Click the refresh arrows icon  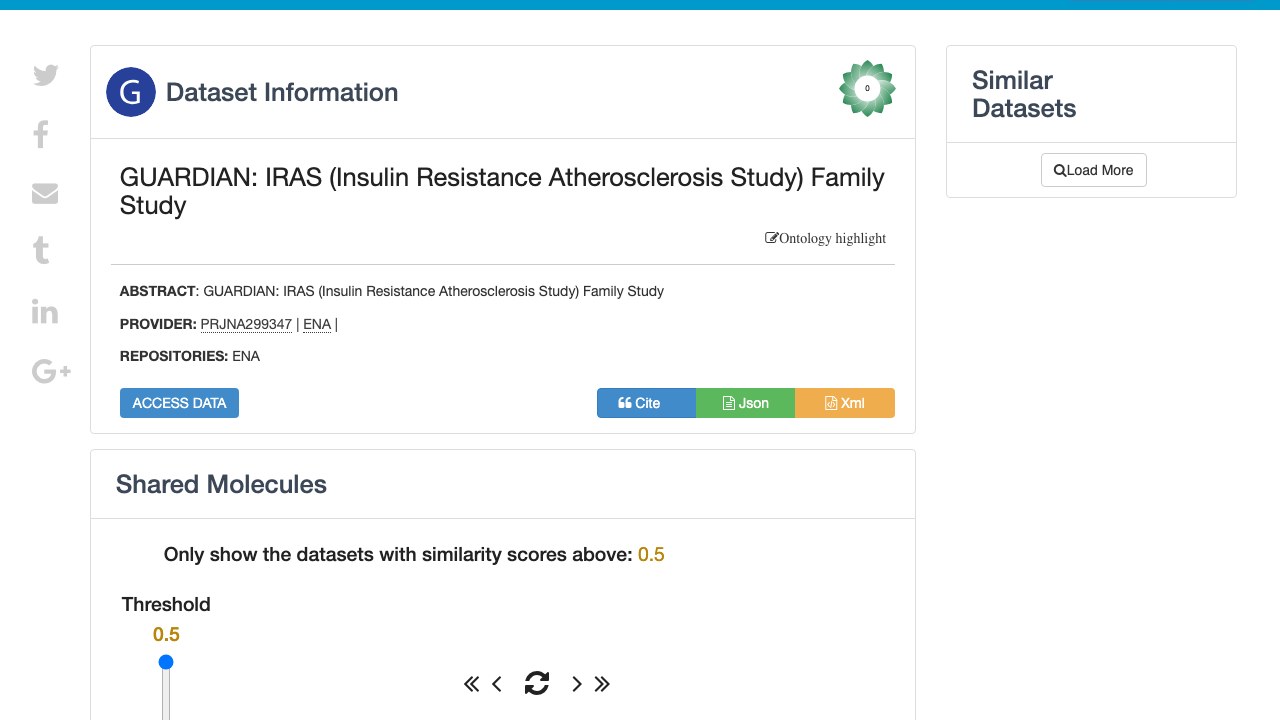pyautogui.click(x=537, y=683)
